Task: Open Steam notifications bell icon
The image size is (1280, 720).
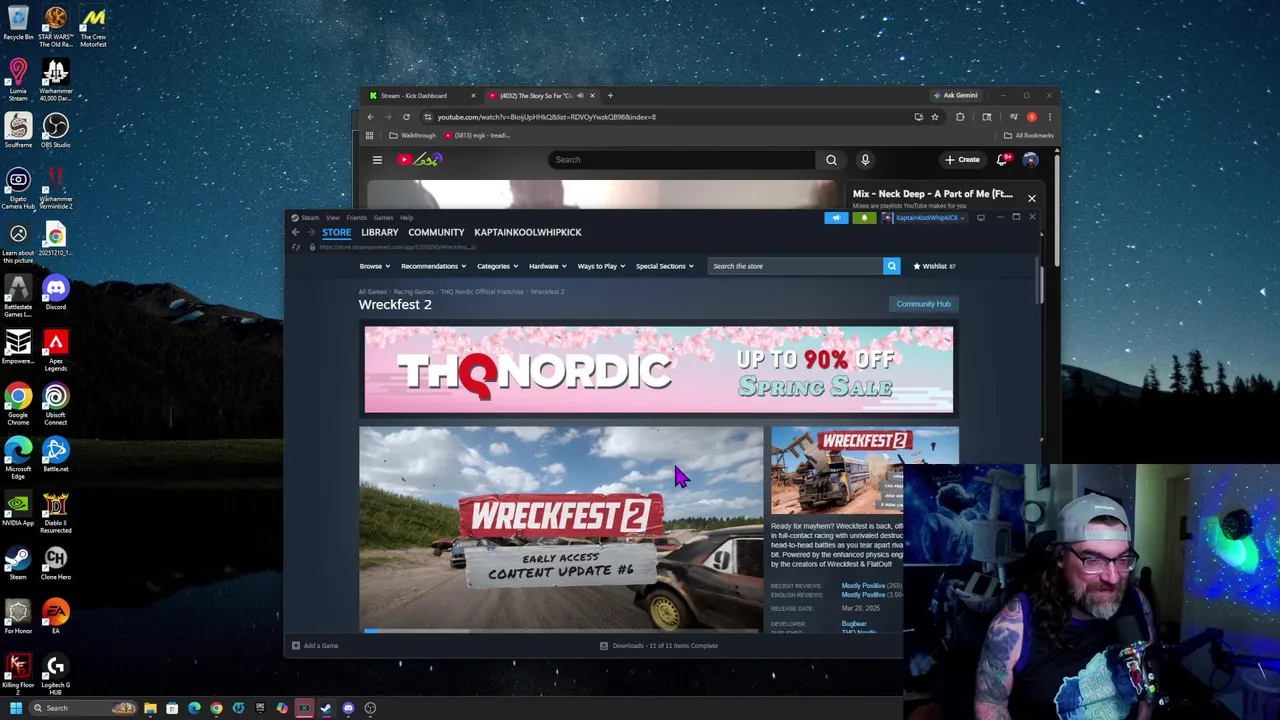Action: point(864,217)
